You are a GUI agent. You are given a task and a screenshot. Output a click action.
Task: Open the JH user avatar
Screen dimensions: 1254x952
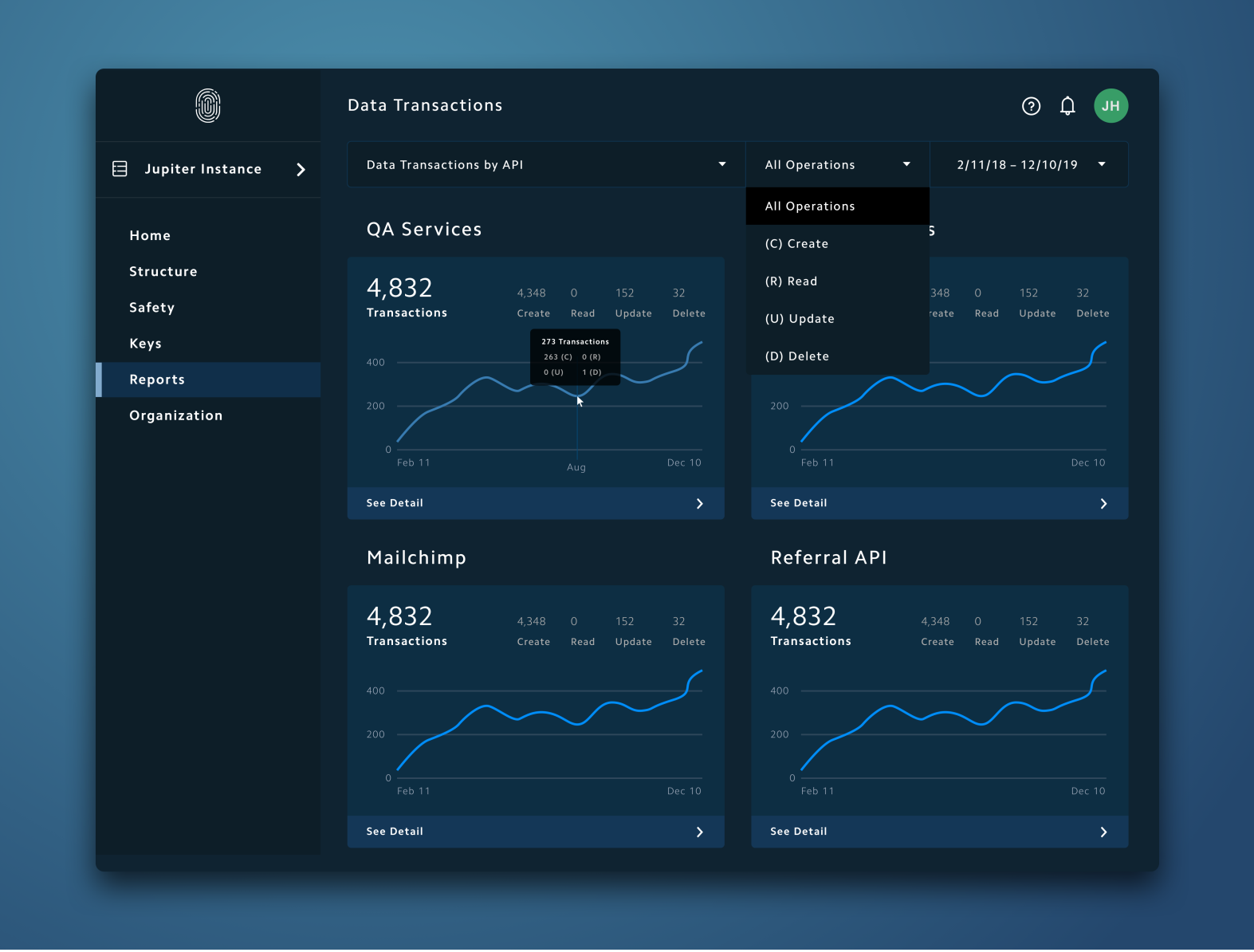(x=1111, y=106)
